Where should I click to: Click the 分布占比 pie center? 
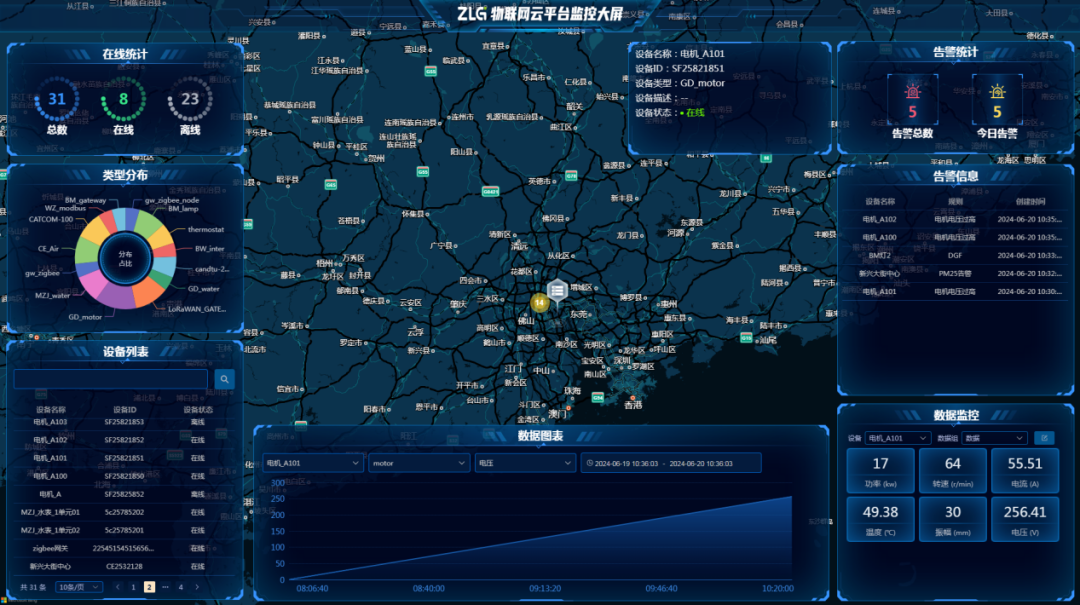coord(125,258)
